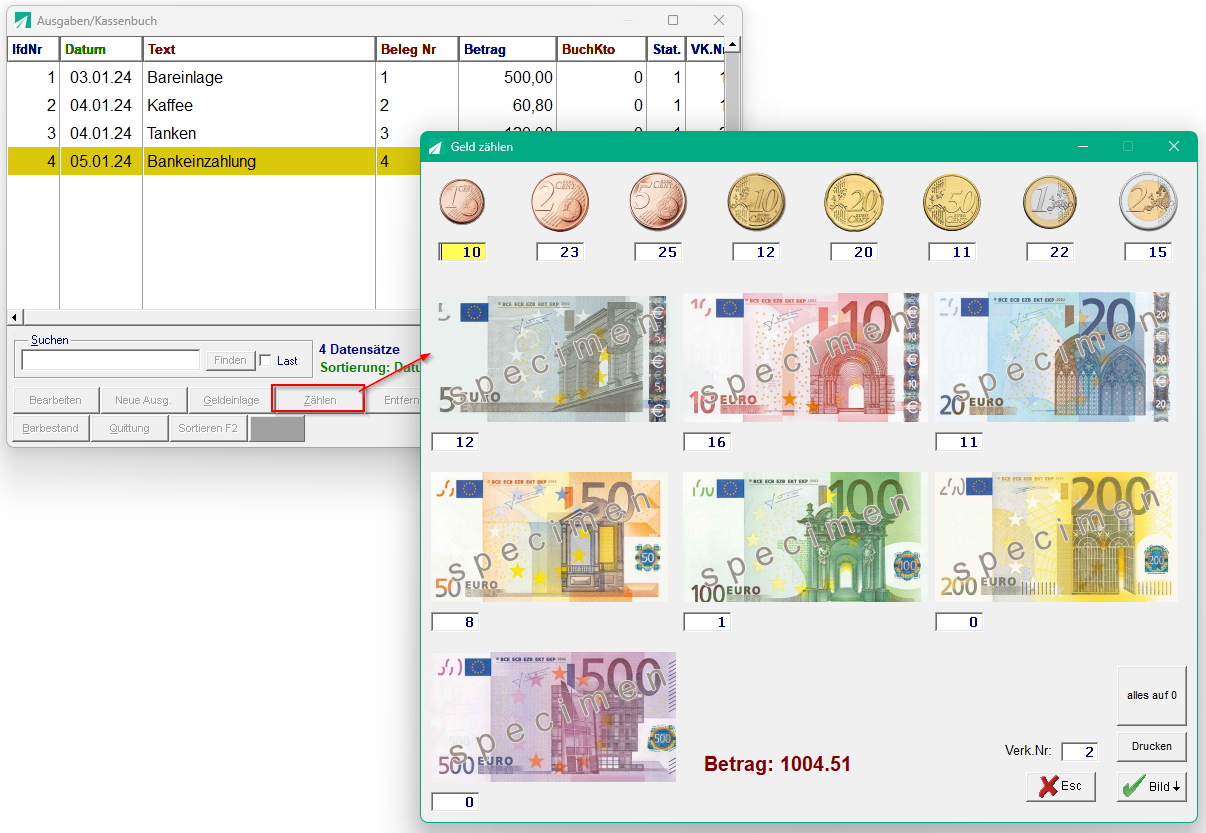Click the 2 cent coin image

pos(560,201)
